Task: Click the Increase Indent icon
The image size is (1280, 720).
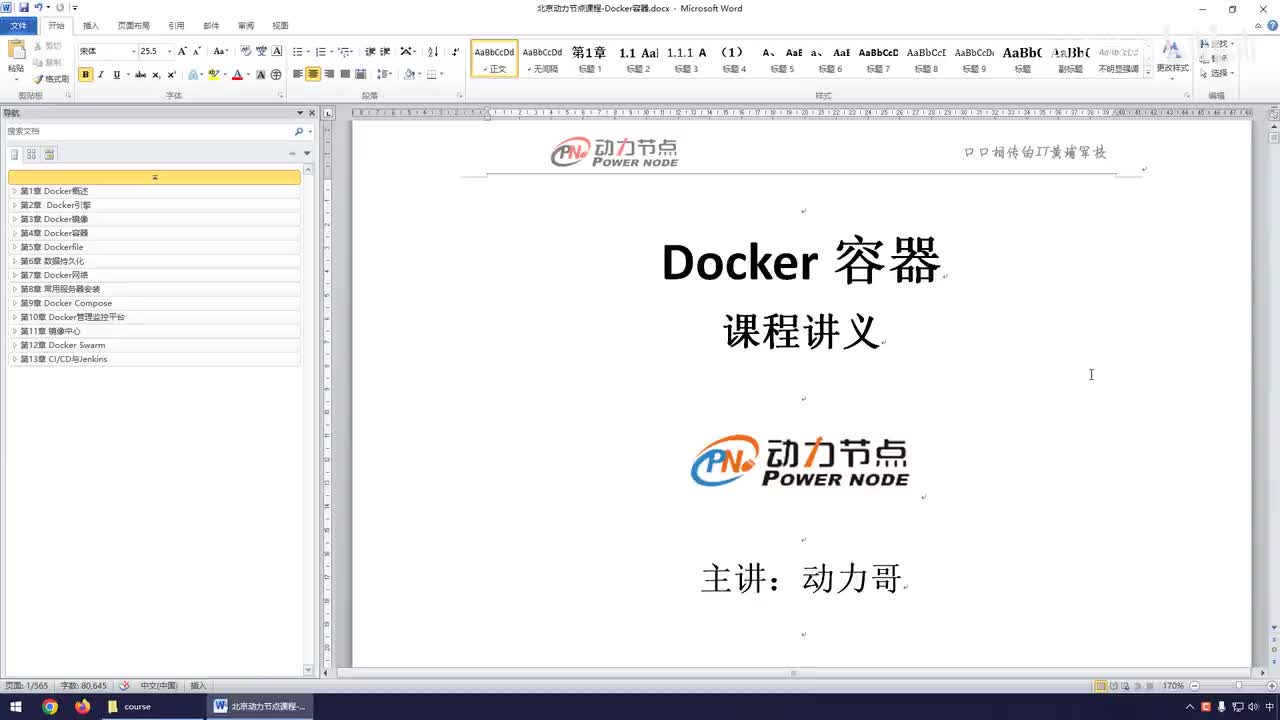Action: pyautogui.click(x=385, y=51)
